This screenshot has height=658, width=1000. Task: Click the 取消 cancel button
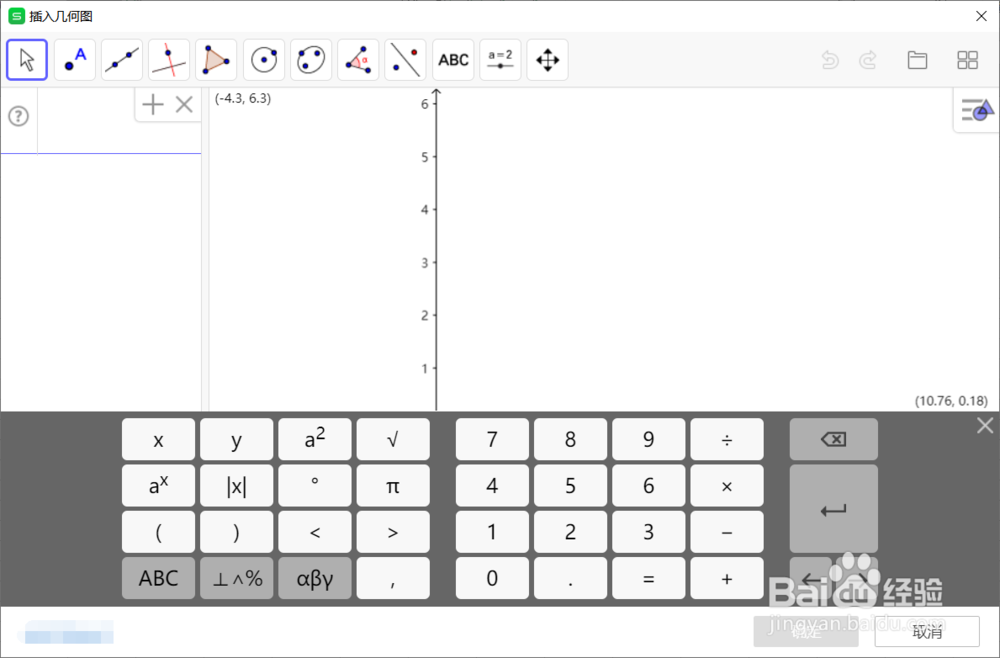(x=927, y=631)
